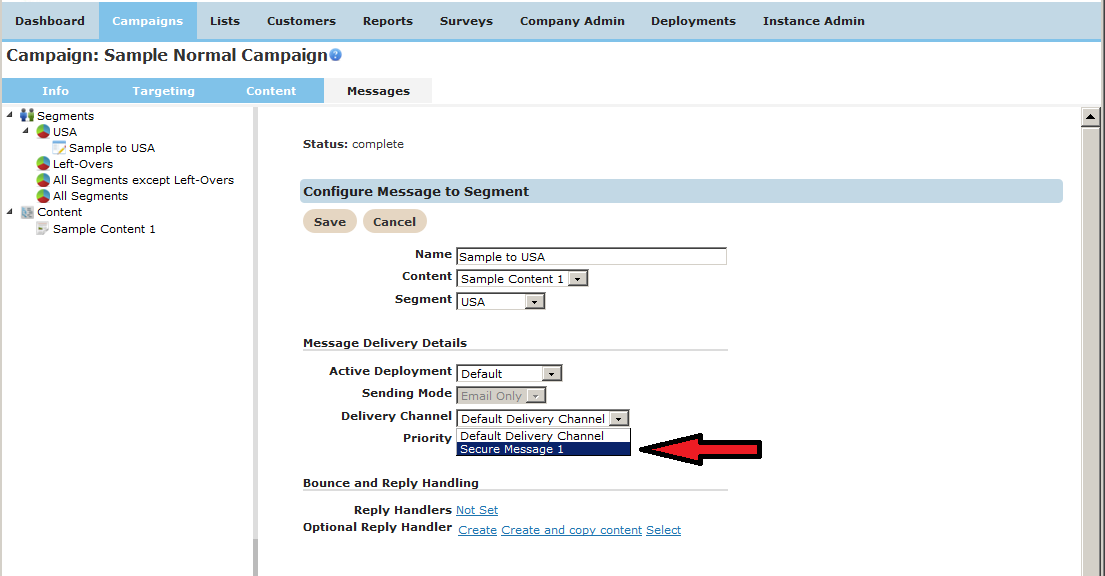Click the Segments people icon in tree
The height and width of the screenshot is (576, 1105).
(27, 116)
